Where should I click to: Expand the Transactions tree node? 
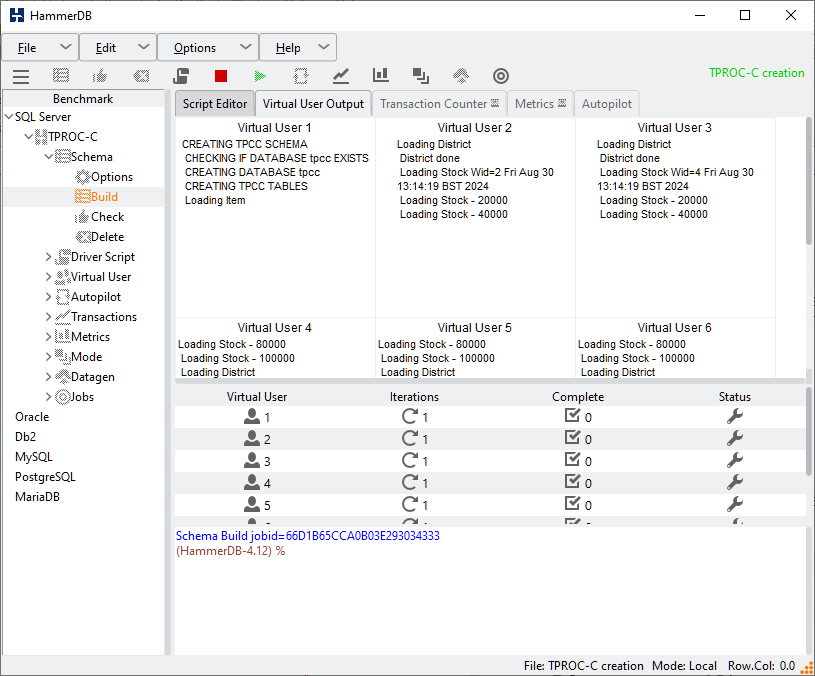[48, 316]
